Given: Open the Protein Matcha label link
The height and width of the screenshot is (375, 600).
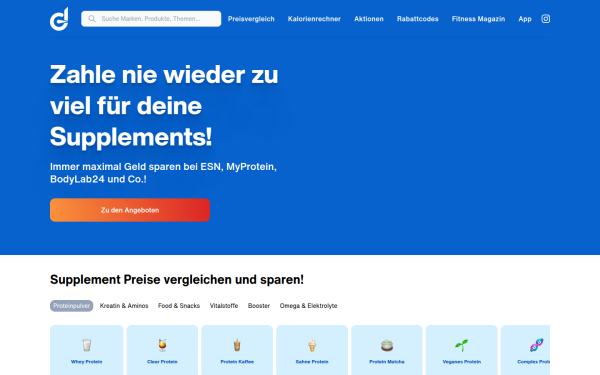Looking at the screenshot, I should click(x=387, y=362).
